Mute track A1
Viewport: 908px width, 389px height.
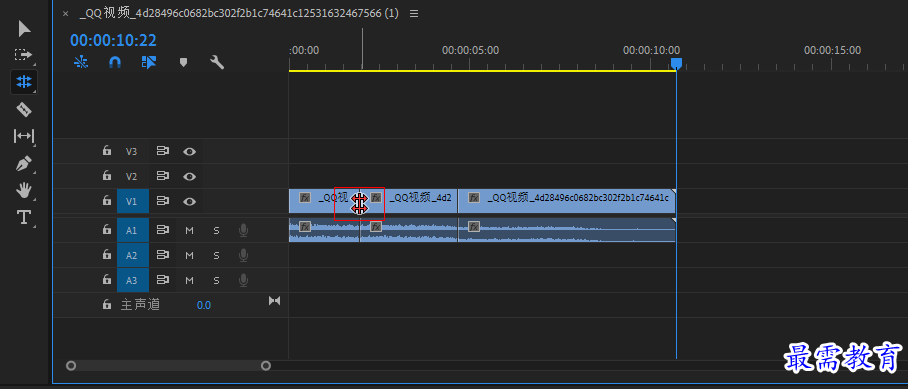tap(189, 230)
